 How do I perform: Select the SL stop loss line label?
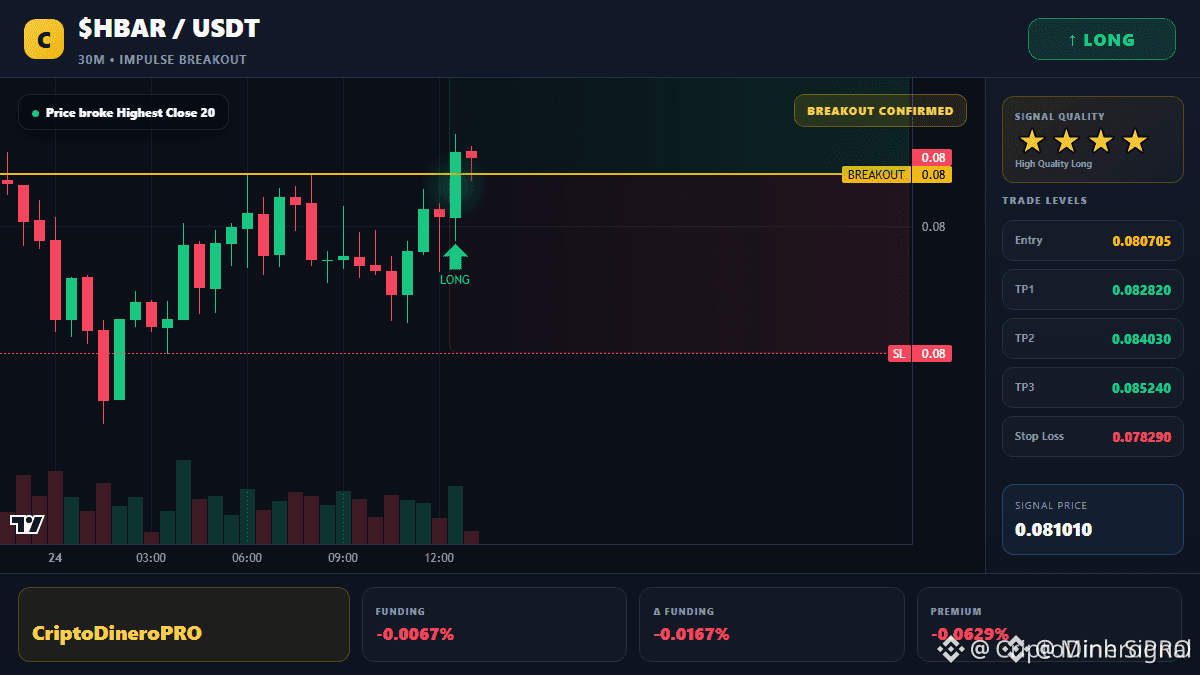pyautogui.click(x=899, y=353)
